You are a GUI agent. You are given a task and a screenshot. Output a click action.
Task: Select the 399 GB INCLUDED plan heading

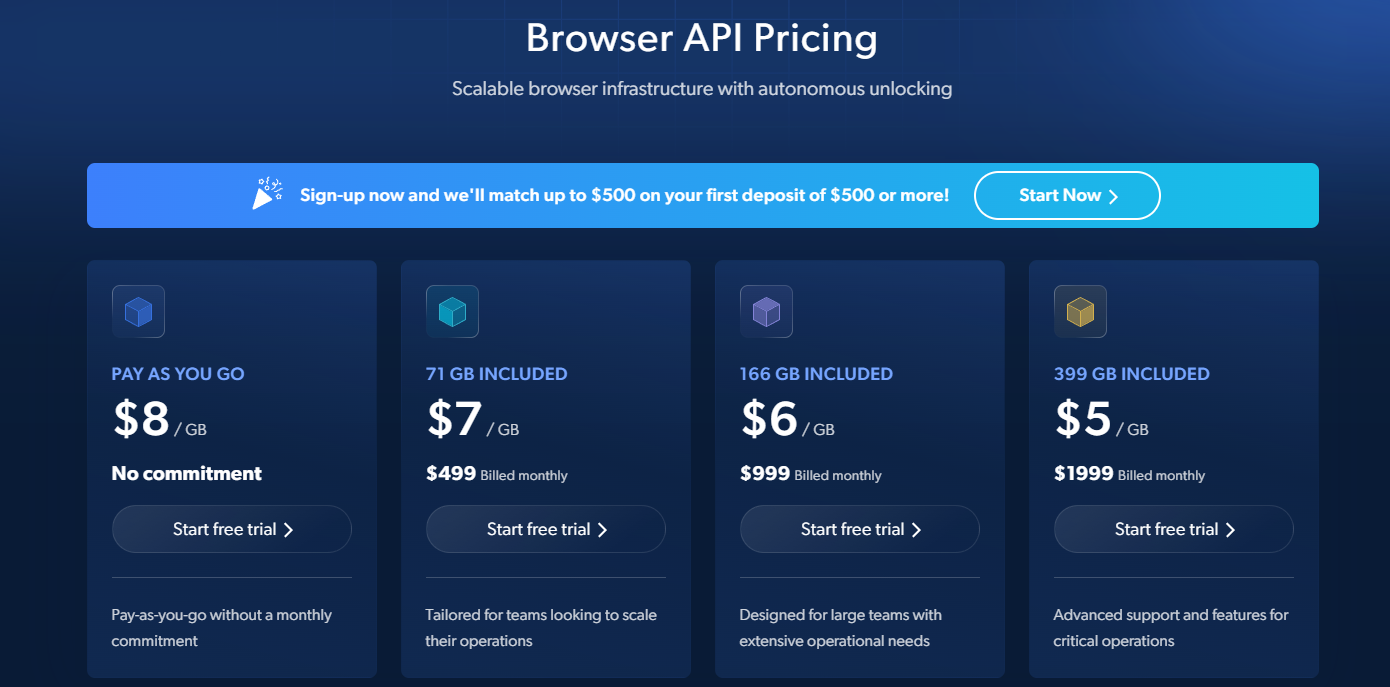[1132, 374]
